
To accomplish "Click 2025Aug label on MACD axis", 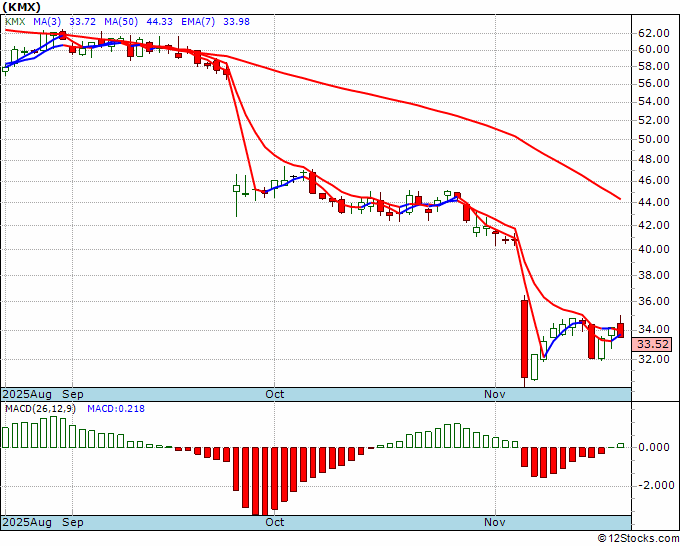I will [x=27, y=522].
